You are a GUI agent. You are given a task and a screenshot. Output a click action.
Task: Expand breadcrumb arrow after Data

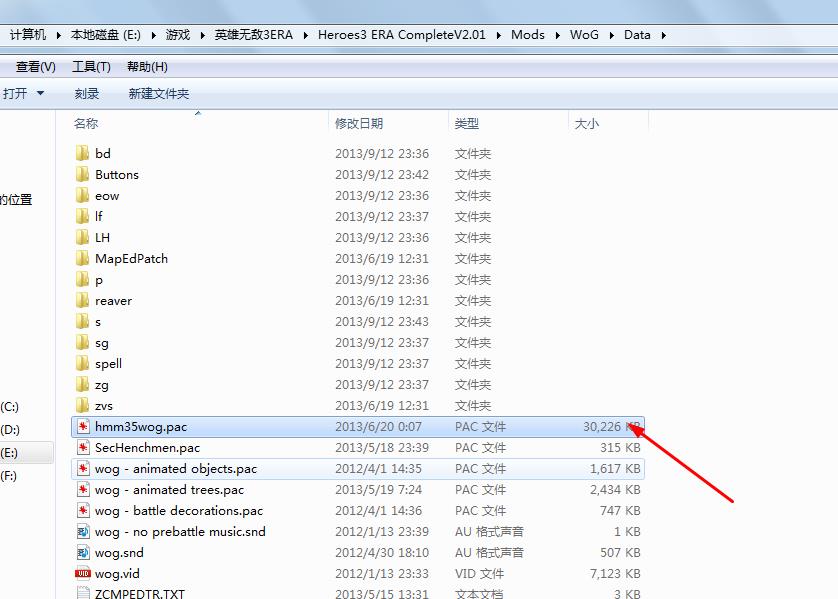(x=663, y=35)
